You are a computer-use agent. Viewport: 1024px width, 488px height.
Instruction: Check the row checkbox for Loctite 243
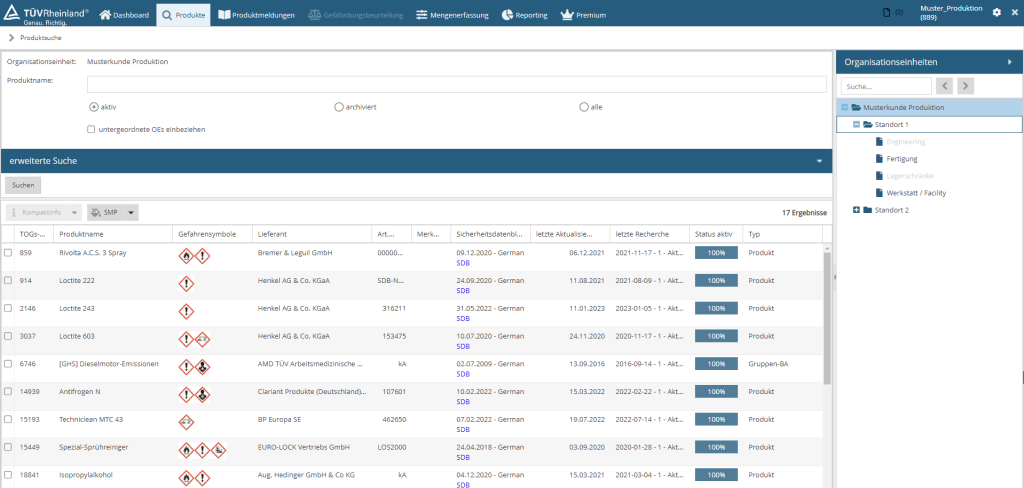point(9,309)
